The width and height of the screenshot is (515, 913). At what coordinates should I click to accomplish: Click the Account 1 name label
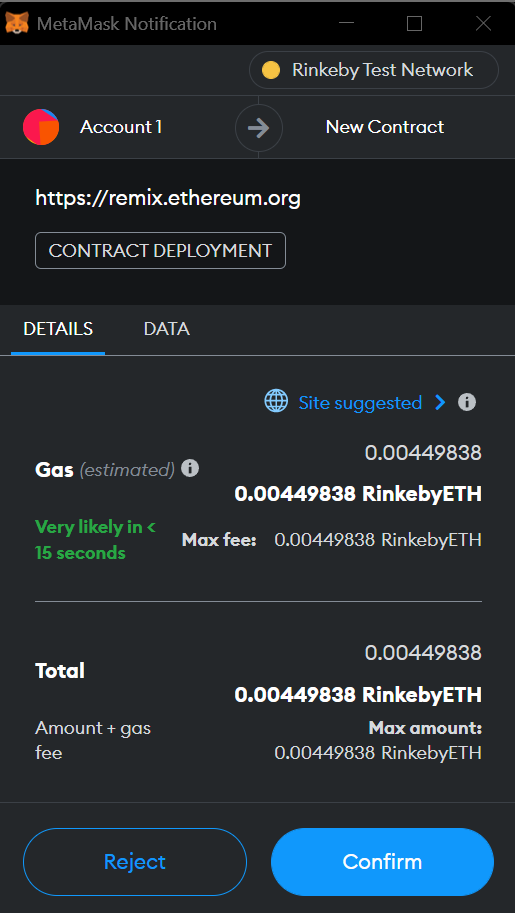coord(121,127)
